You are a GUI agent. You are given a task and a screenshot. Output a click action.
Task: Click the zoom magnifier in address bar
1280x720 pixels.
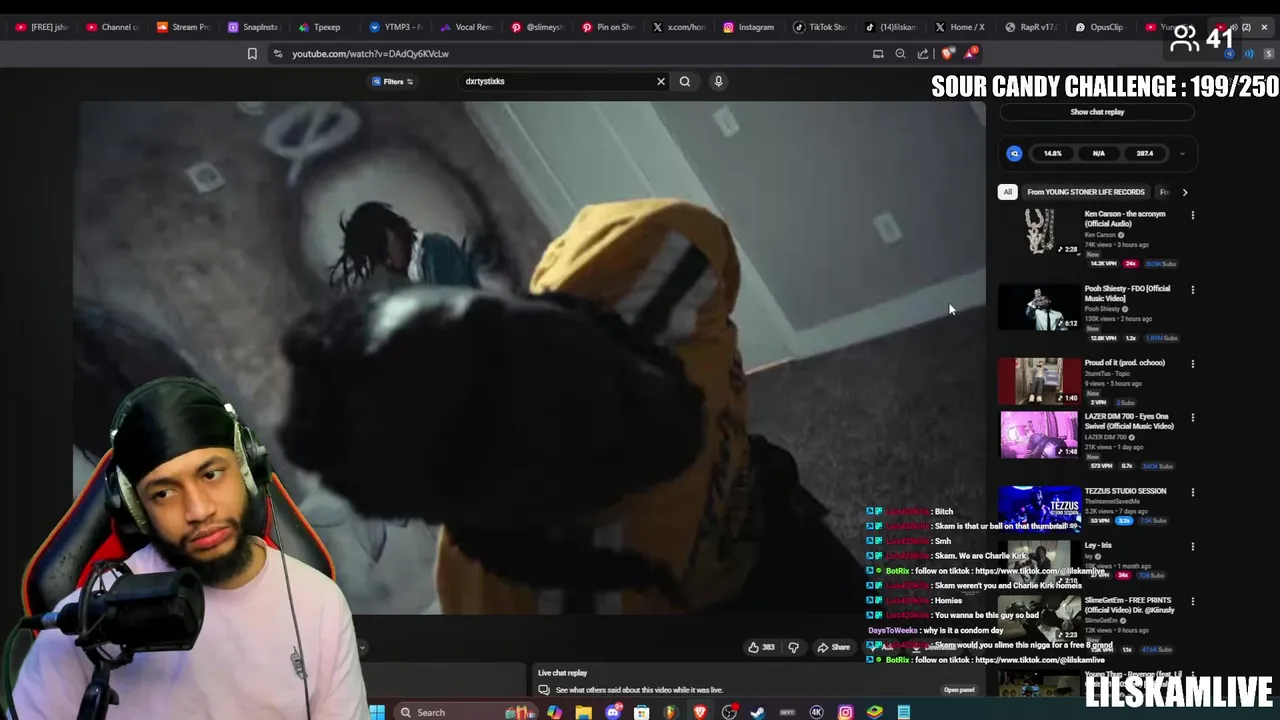tap(900, 54)
